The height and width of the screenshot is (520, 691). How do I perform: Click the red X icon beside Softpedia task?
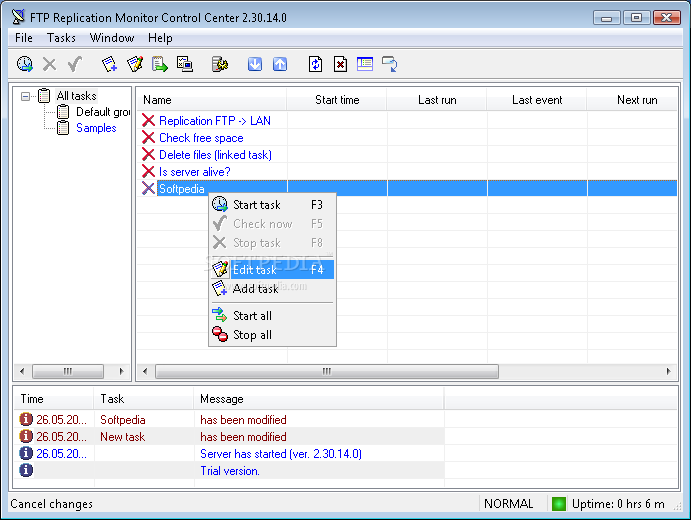[149, 188]
